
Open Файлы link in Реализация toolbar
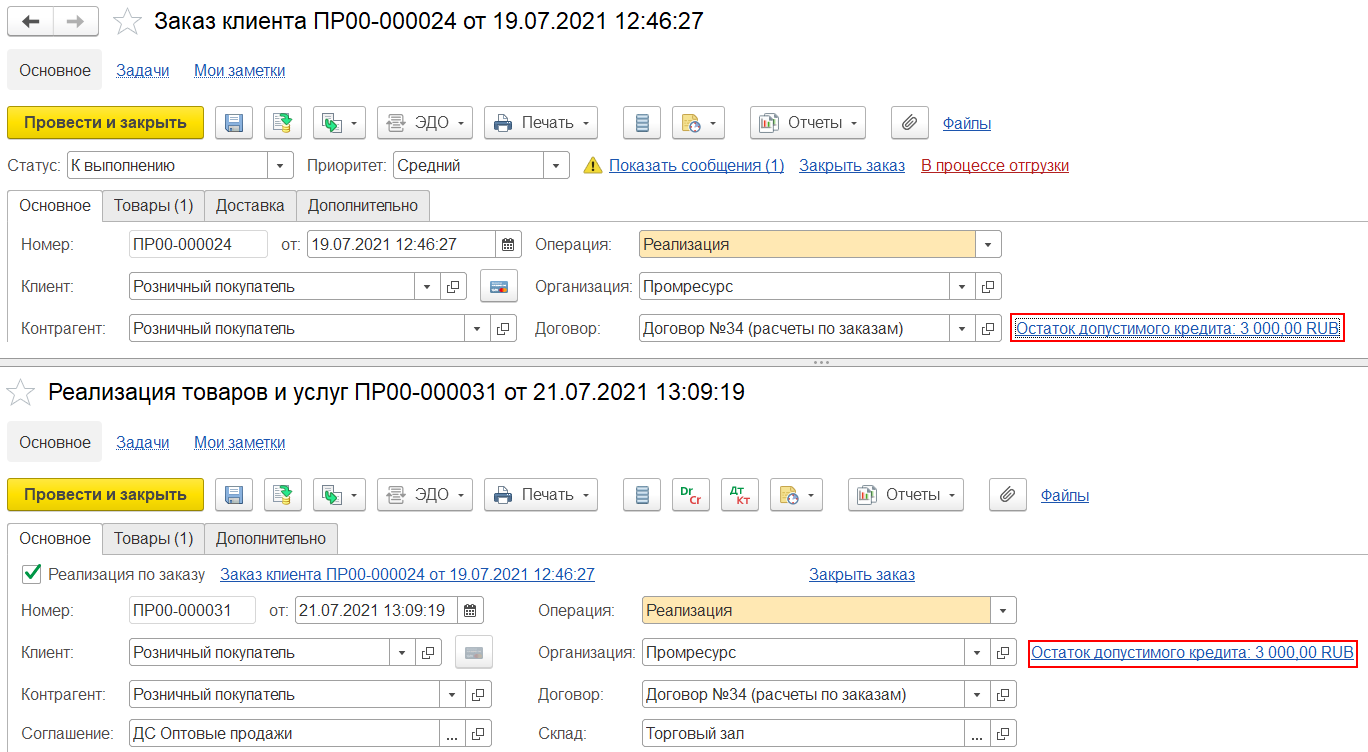[x=1065, y=495]
